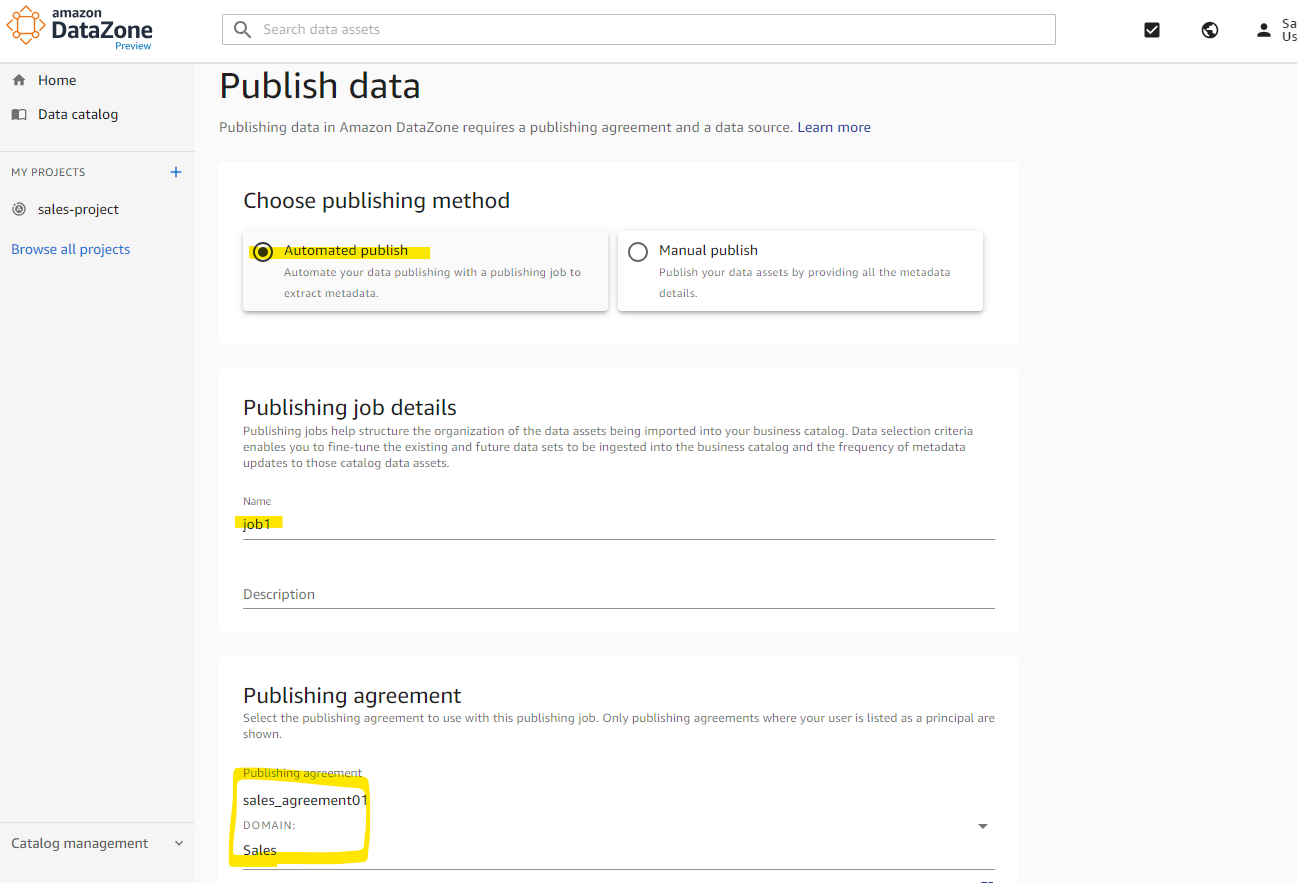
Task: Click the Choose publishing method heading
Action: tap(377, 201)
